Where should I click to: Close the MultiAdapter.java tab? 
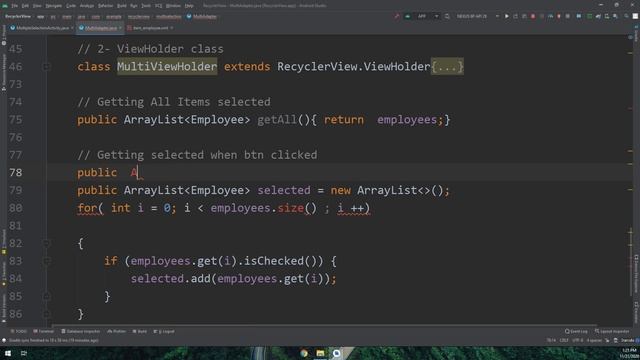coord(120,28)
